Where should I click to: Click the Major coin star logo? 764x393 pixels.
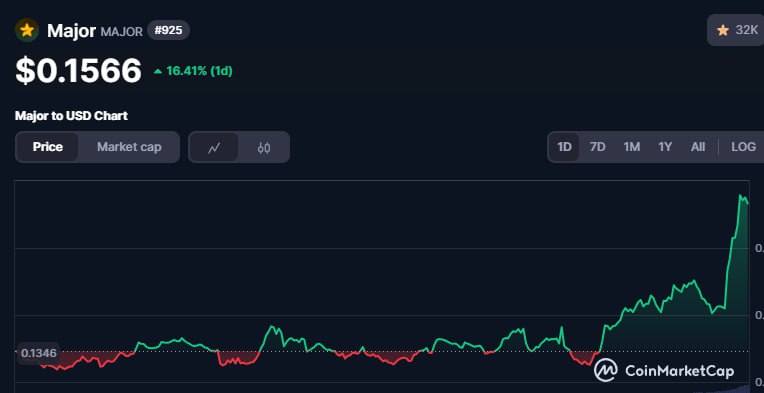point(27,30)
